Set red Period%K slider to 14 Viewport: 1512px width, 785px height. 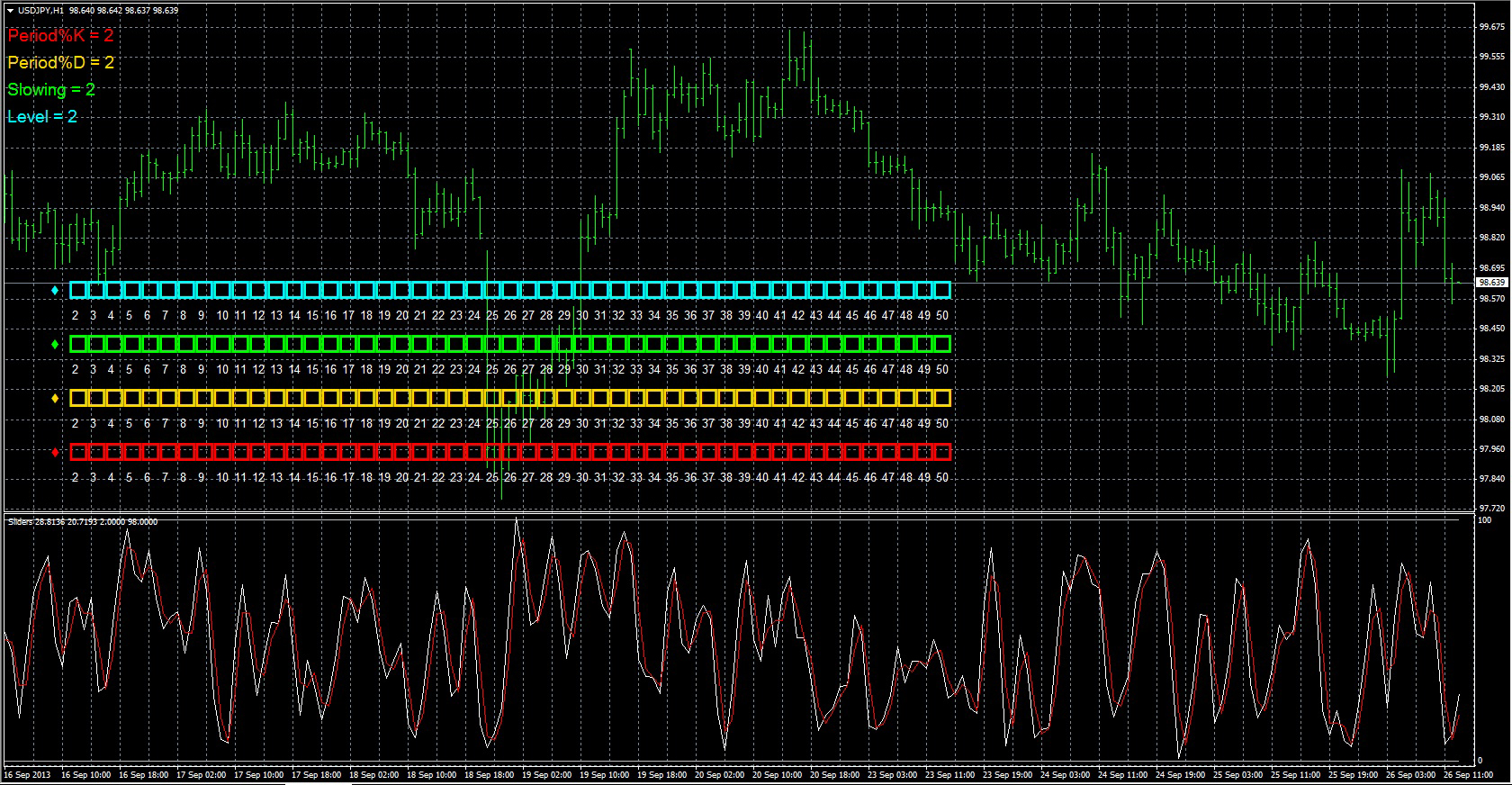tap(294, 452)
